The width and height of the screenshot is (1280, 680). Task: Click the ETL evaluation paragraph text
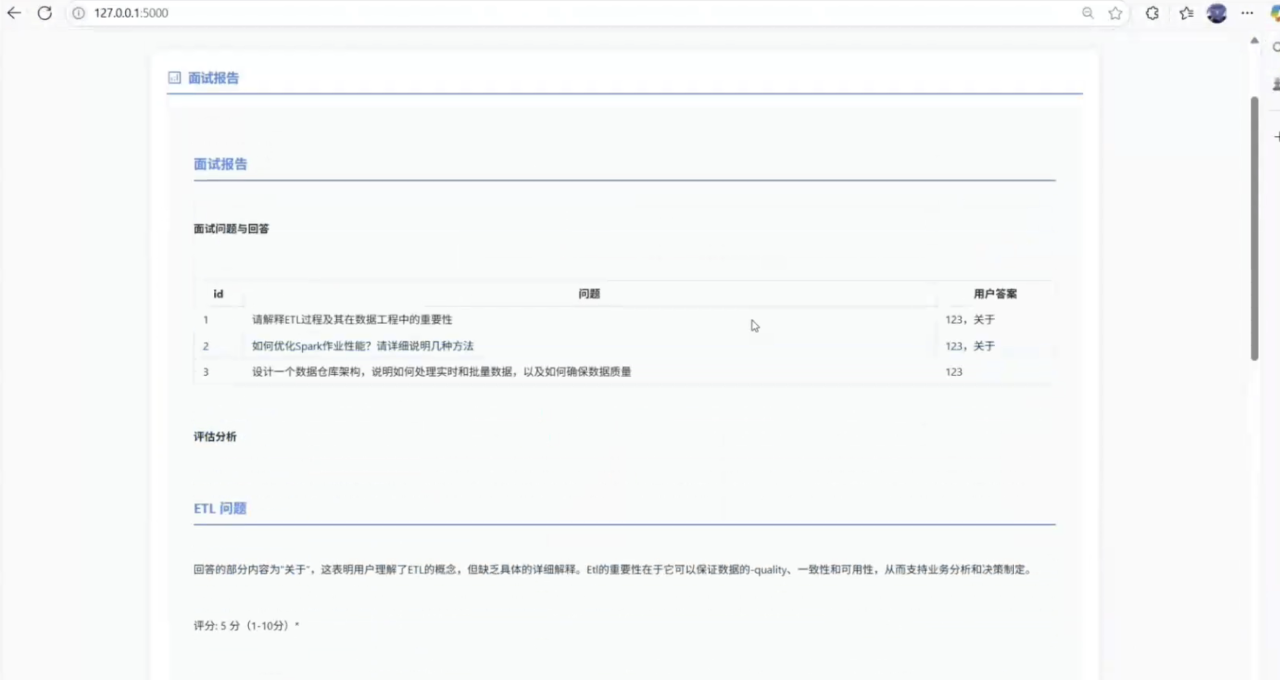tap(612, 569)
